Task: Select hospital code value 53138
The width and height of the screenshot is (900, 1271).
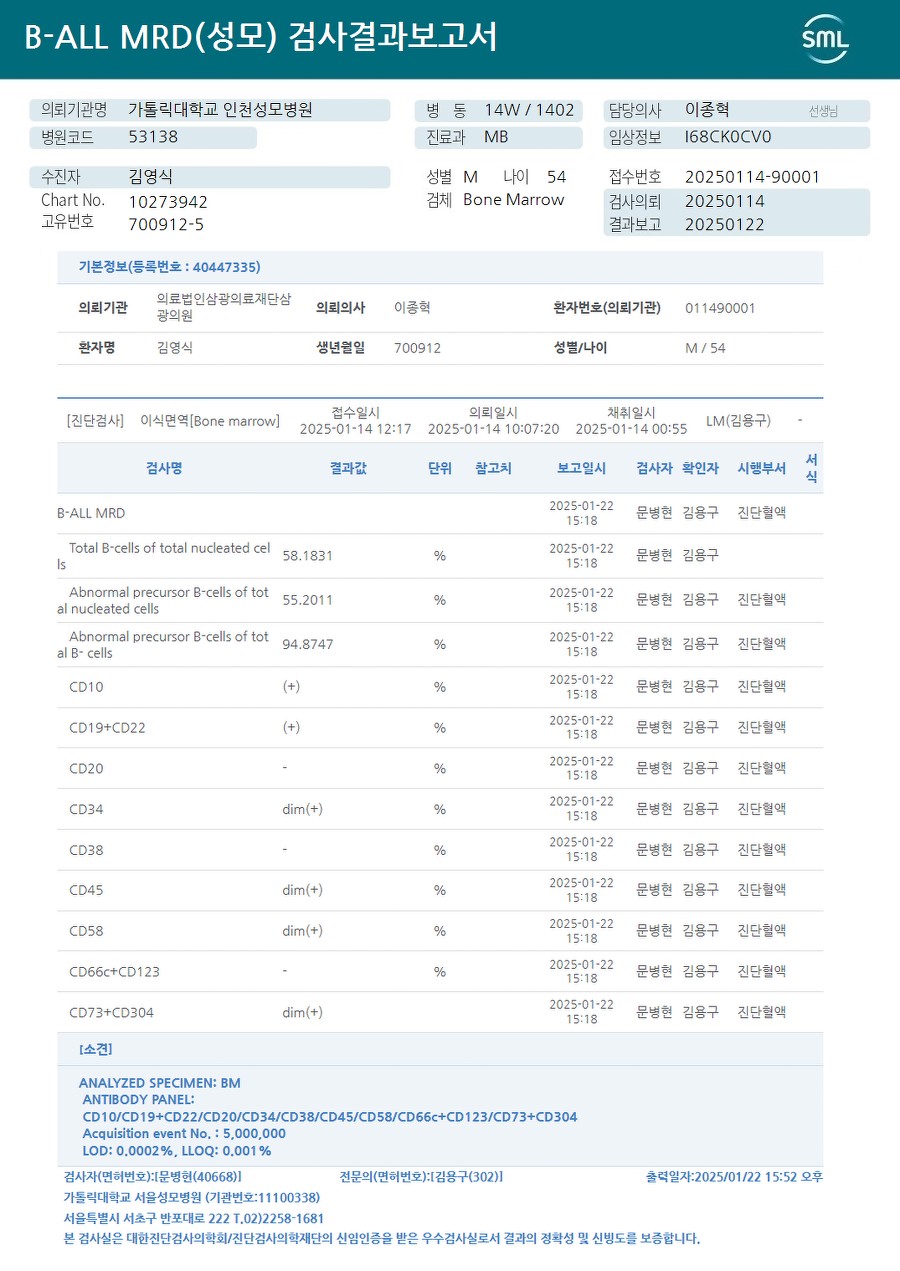Action: tap(153, 137)
